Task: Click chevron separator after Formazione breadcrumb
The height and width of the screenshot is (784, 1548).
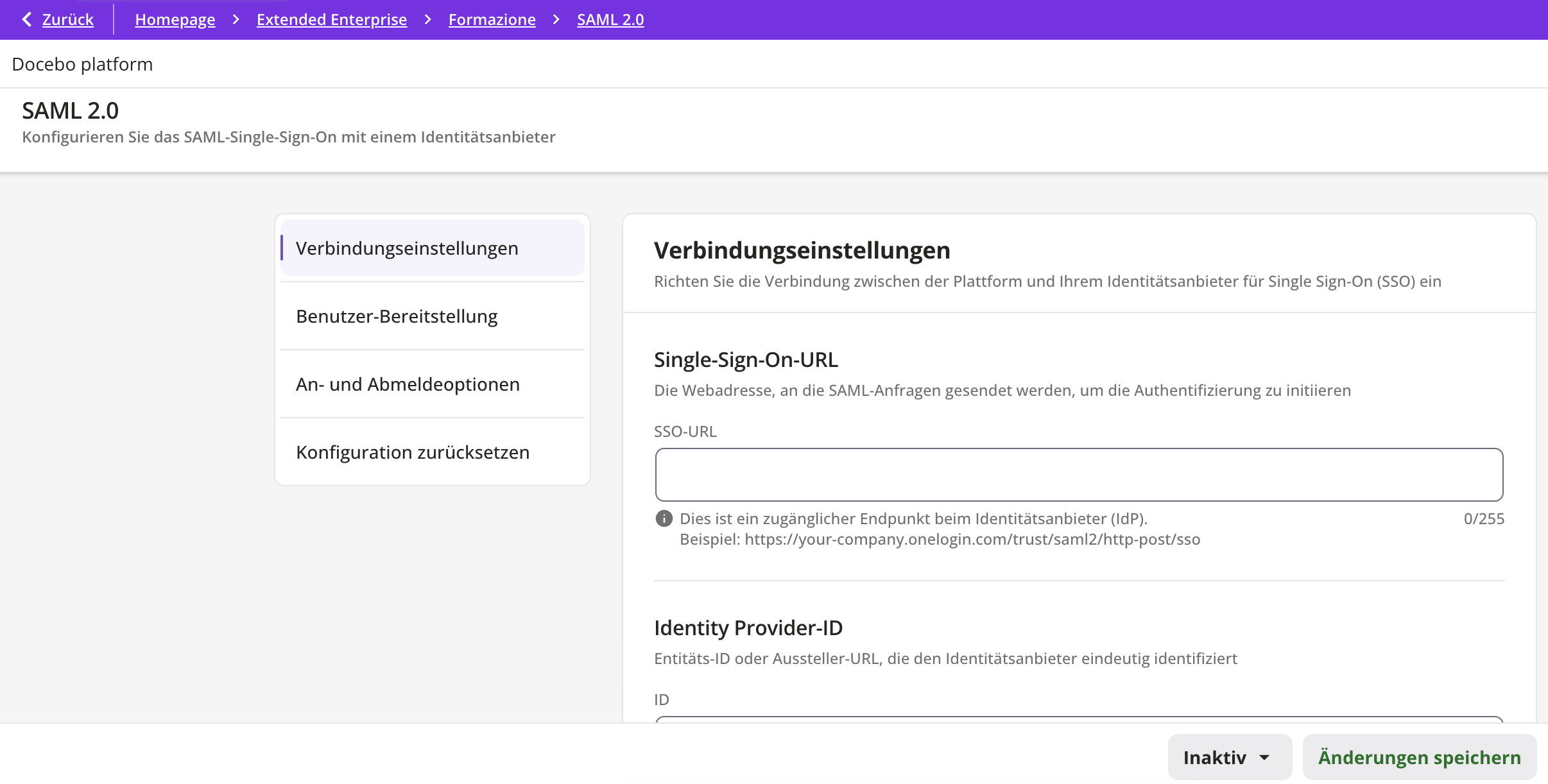Action: pos(556,20)
